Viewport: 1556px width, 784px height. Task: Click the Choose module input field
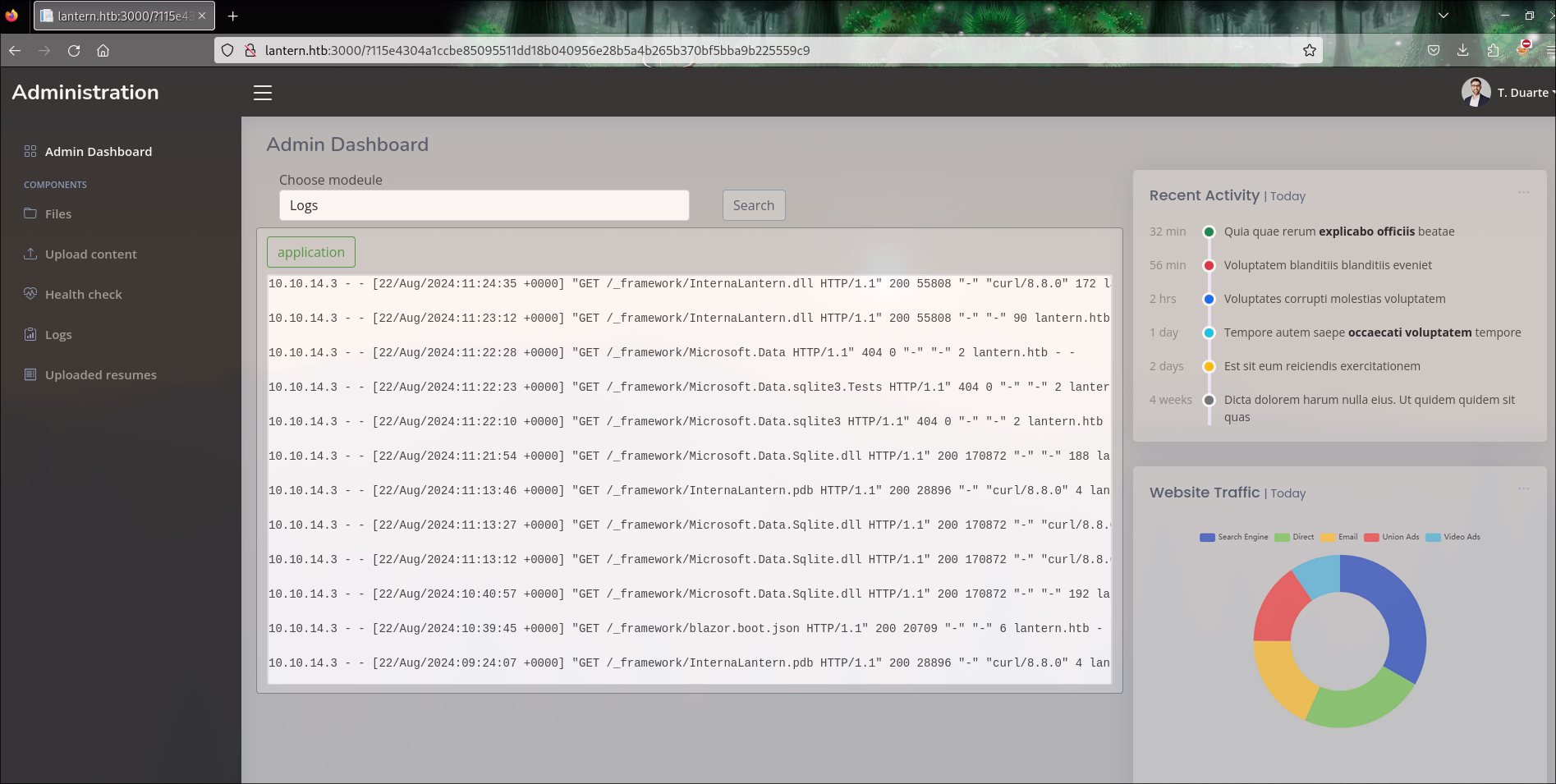484,205
